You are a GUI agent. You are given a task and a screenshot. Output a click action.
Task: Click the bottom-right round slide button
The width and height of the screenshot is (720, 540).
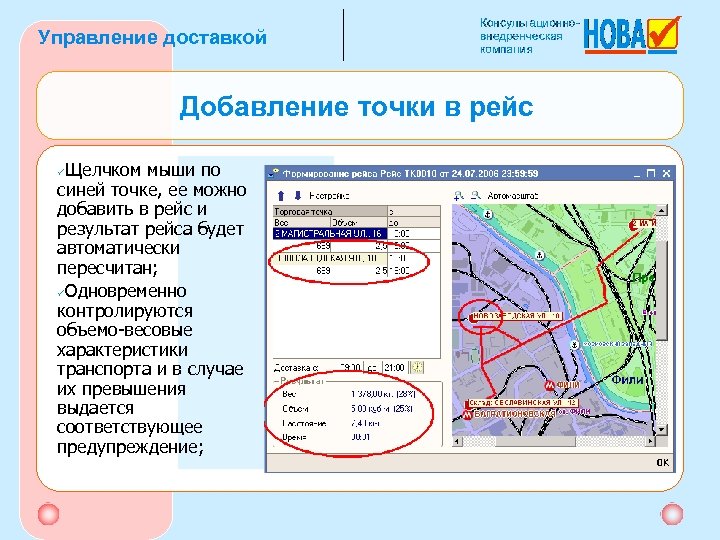click(x=672, y=513)
